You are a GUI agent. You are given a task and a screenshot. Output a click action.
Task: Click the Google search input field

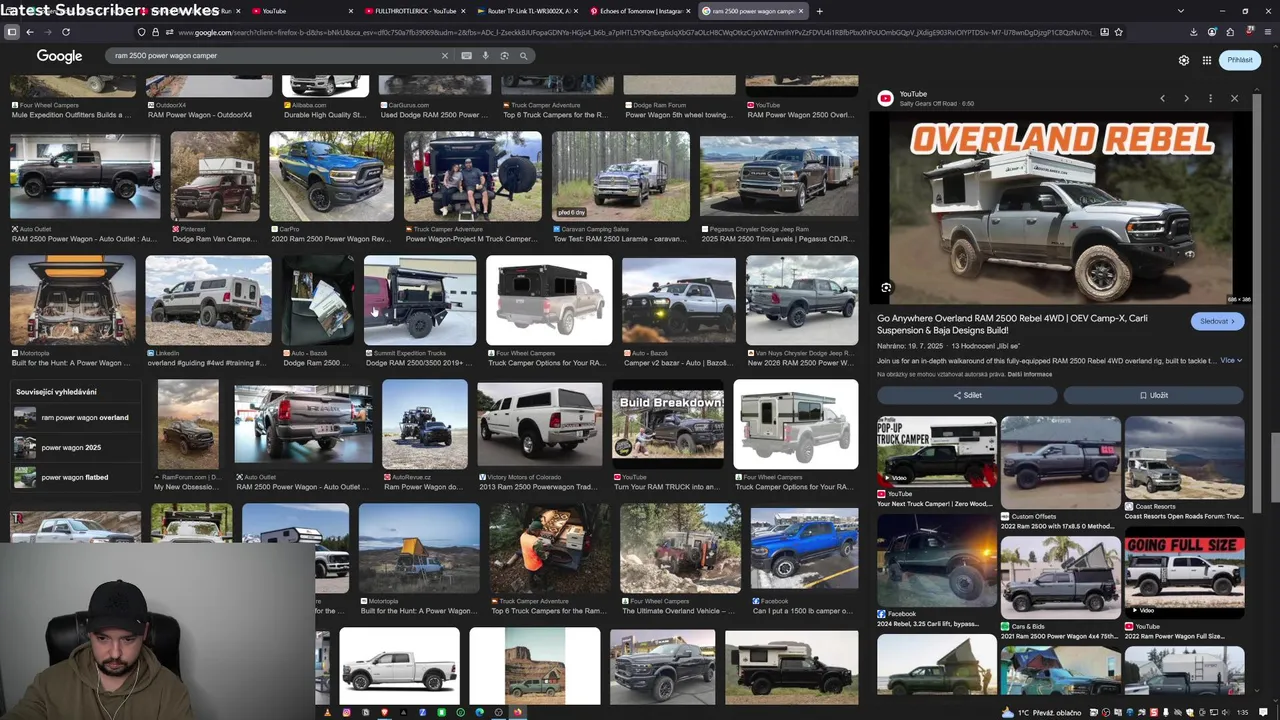pyautogui.click(x=275, y=56)
